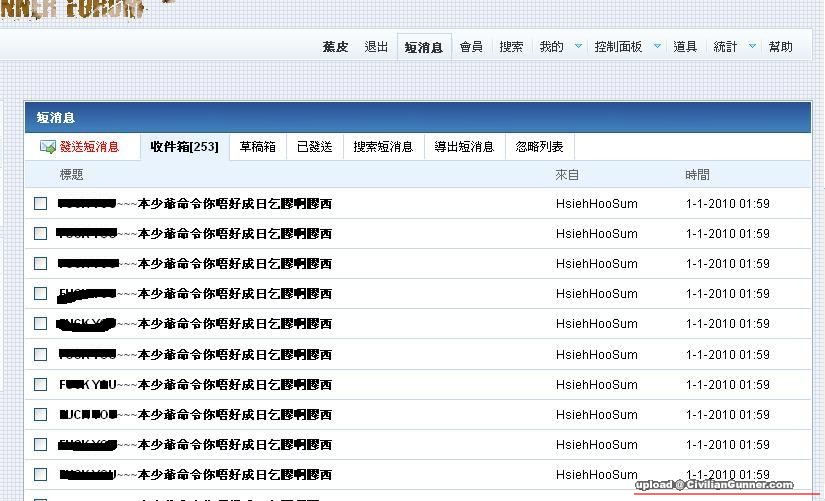Check the box on the sixth message row
This screenshot has width=825, height=501.
point(41,354)
